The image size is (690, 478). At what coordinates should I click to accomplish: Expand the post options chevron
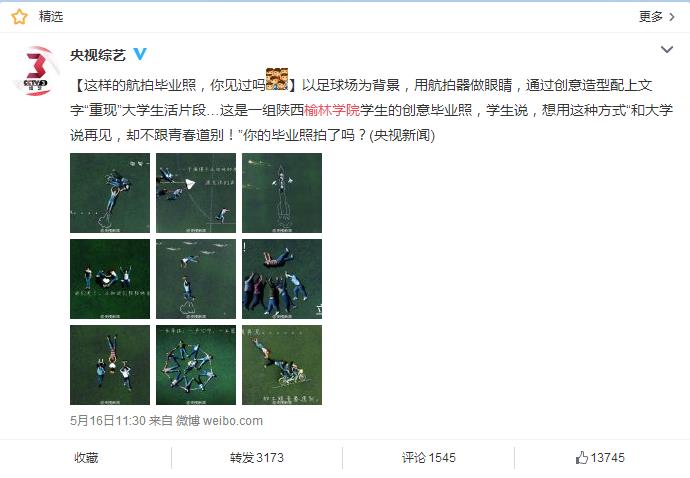[667, 49]
